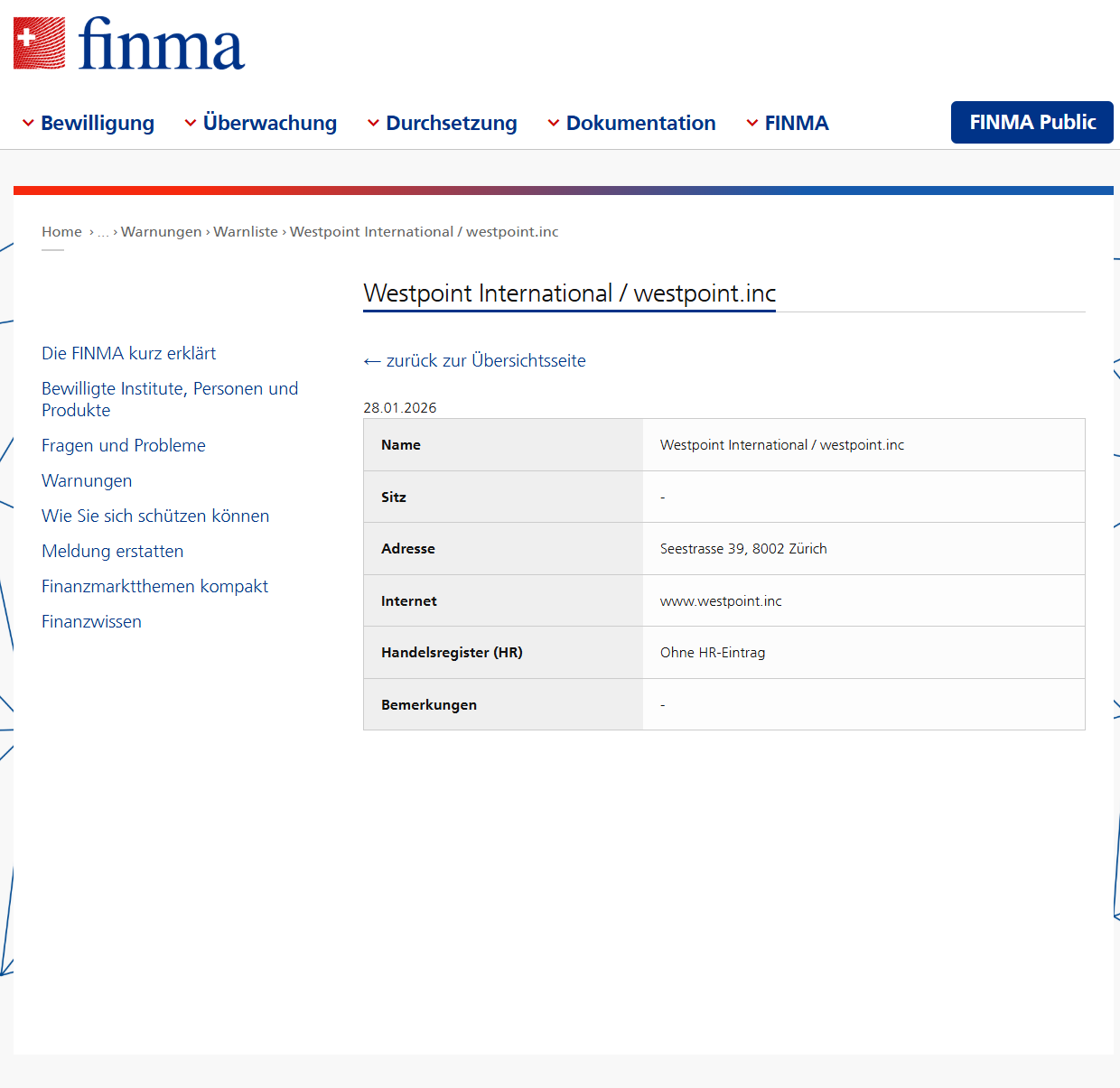Screen dimensions: 1120x1088
Task: Open Warnliste in the breadcrumb
Action: tap(246, 232)
